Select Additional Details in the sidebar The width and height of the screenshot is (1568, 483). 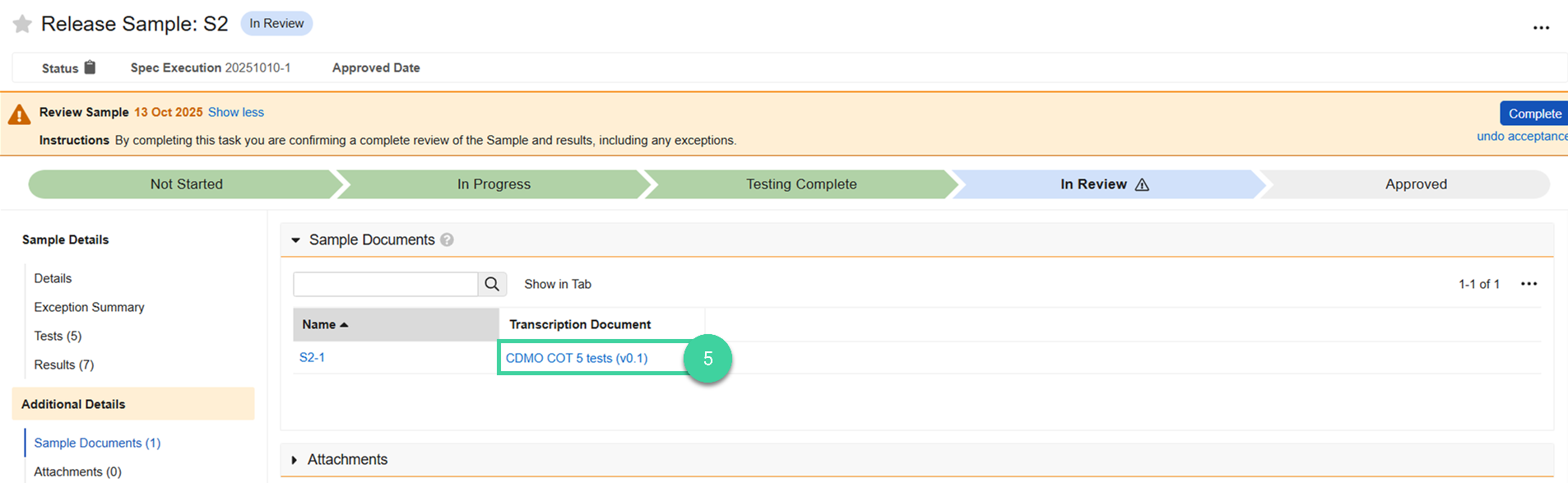73,404
